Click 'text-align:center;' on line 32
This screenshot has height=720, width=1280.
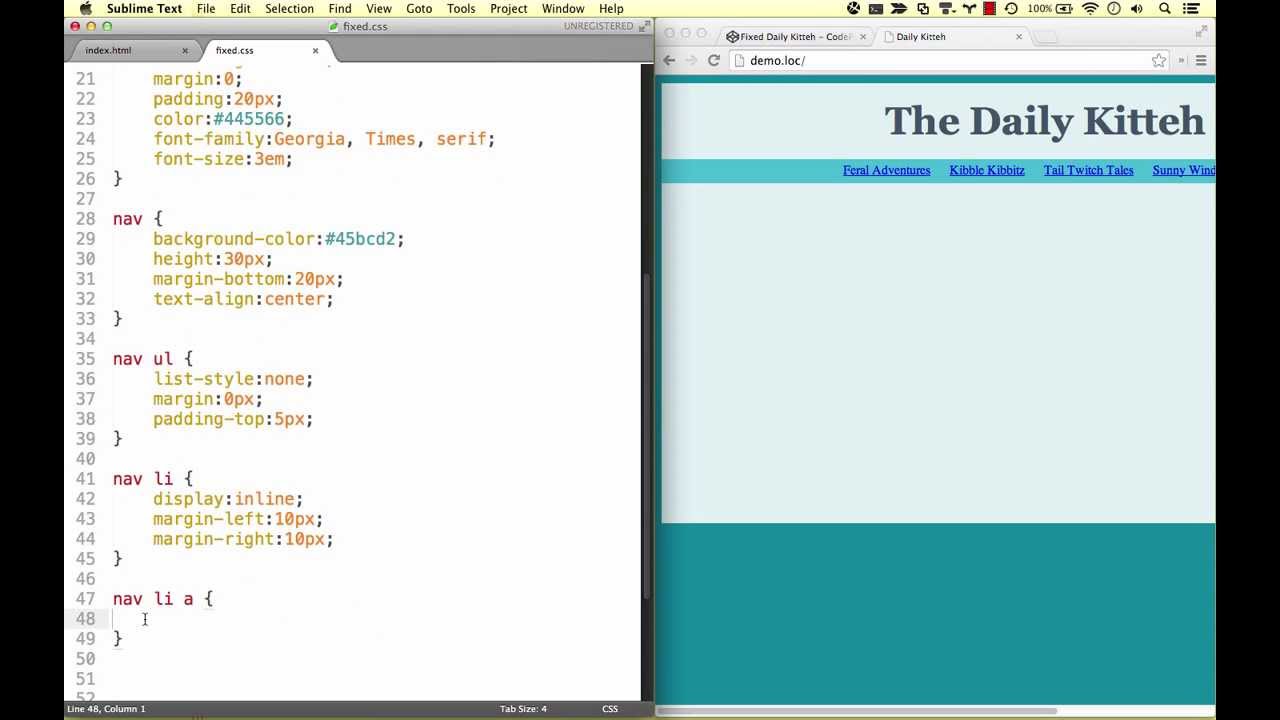[243, 299]
